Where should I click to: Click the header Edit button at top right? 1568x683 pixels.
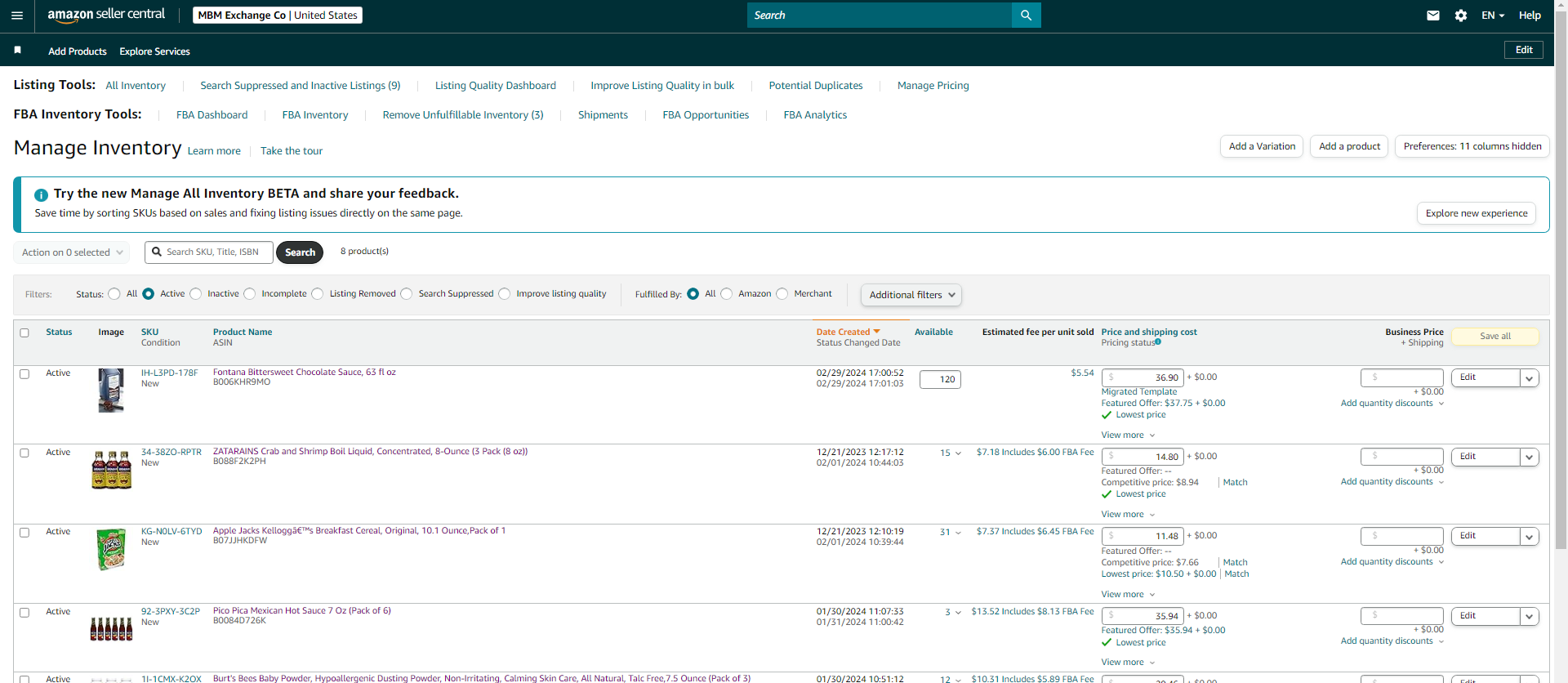(x=1524, y=51)
